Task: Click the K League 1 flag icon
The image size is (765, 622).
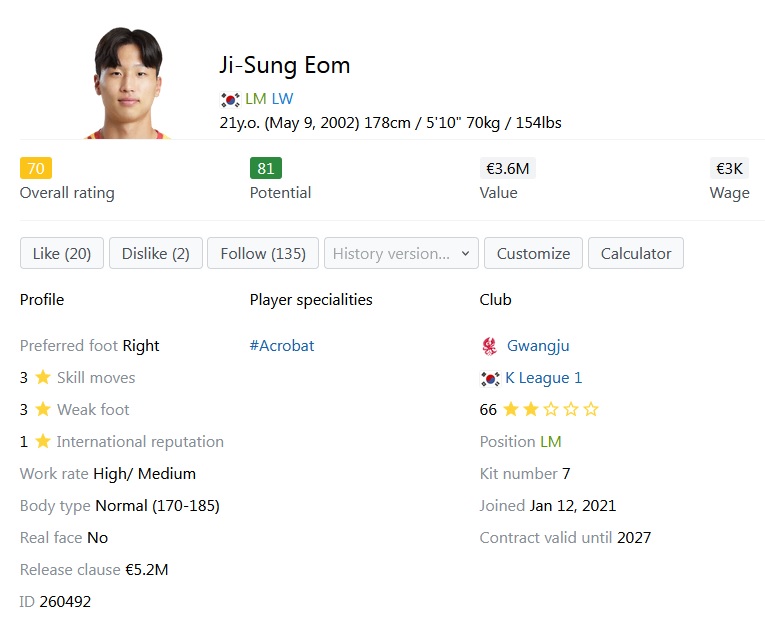Action: [490, 378]
